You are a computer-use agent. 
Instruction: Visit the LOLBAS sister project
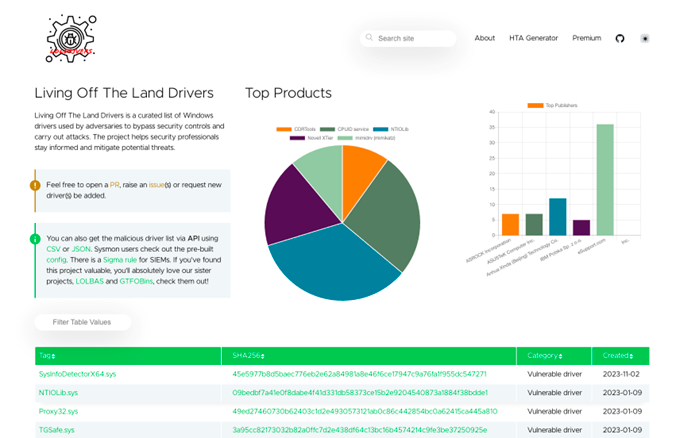click(90, 281)
